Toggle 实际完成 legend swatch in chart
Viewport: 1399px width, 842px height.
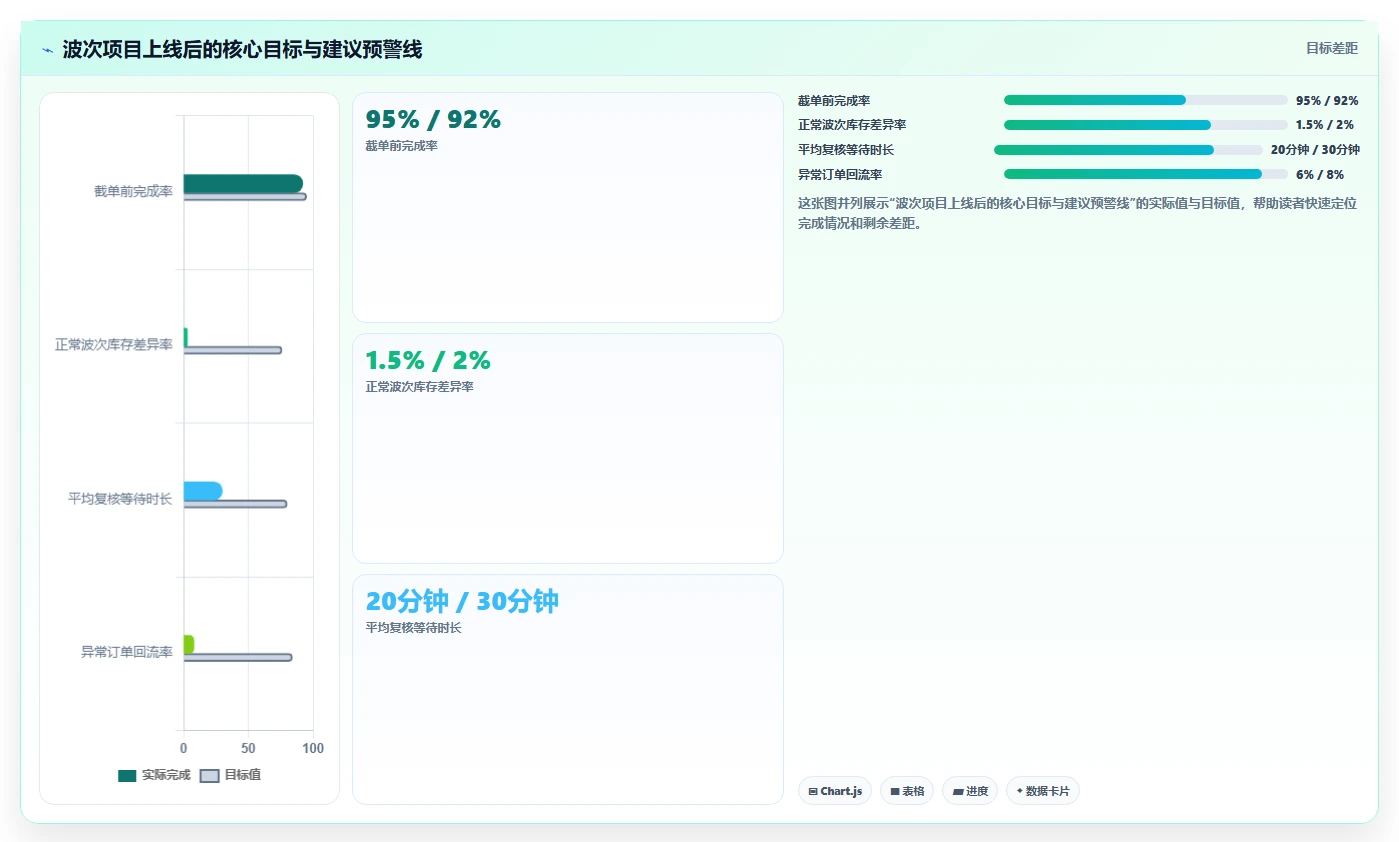click(x=127, y=776)
